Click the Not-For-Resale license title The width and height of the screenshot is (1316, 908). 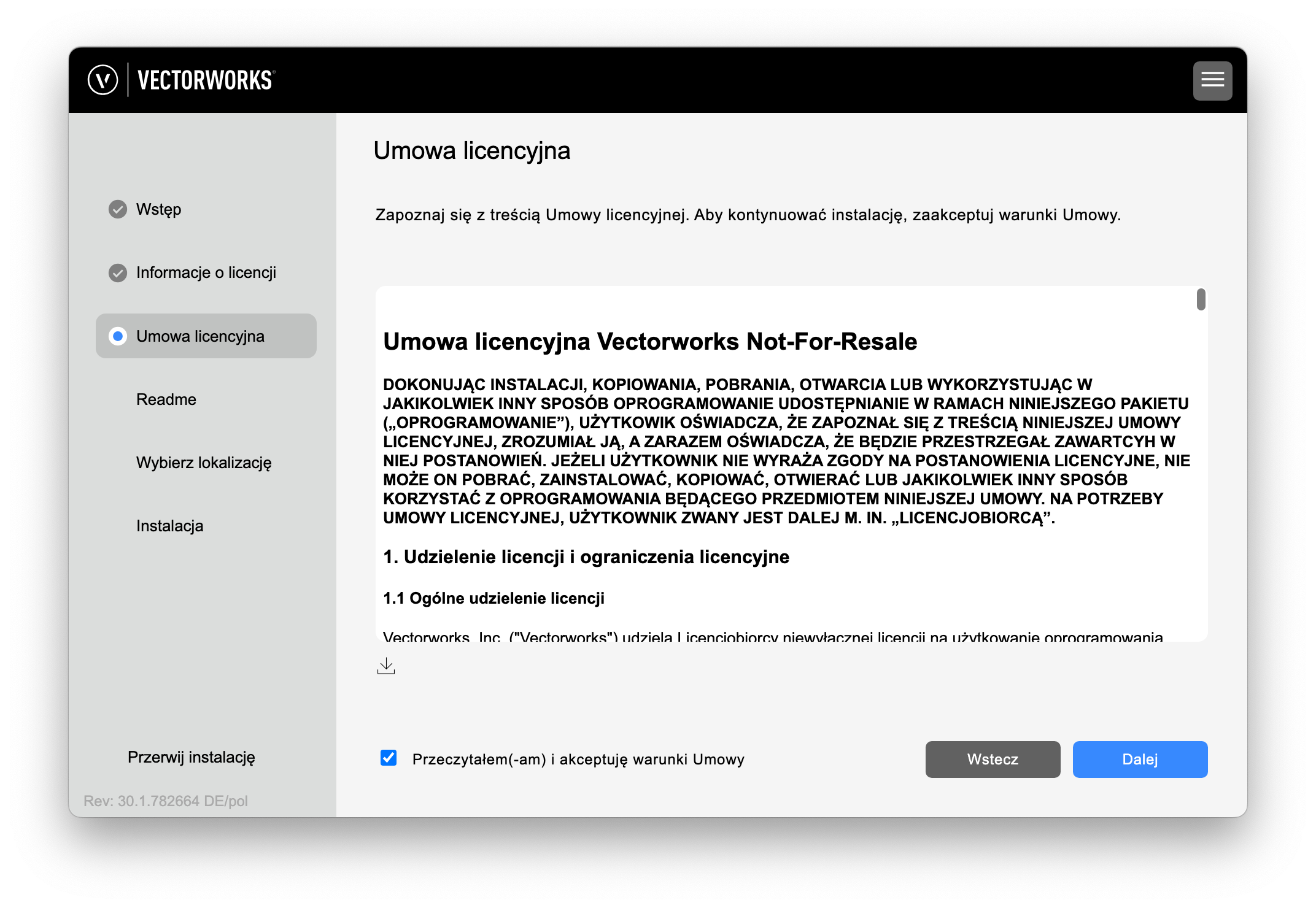(650, 341)
